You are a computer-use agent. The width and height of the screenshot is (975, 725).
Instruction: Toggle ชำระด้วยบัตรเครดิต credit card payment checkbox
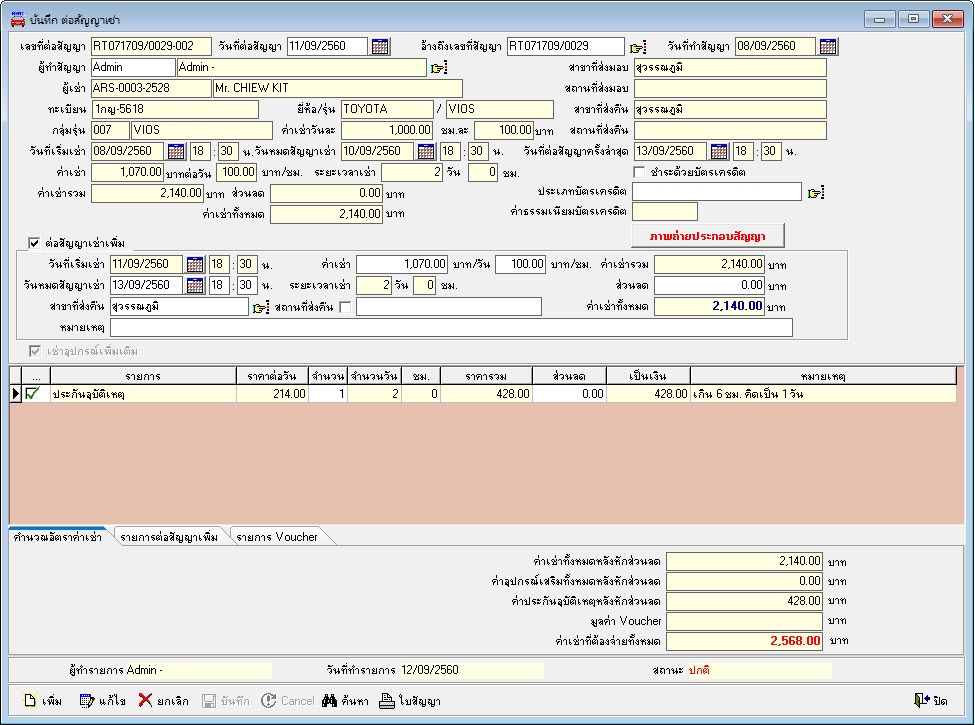639,172
